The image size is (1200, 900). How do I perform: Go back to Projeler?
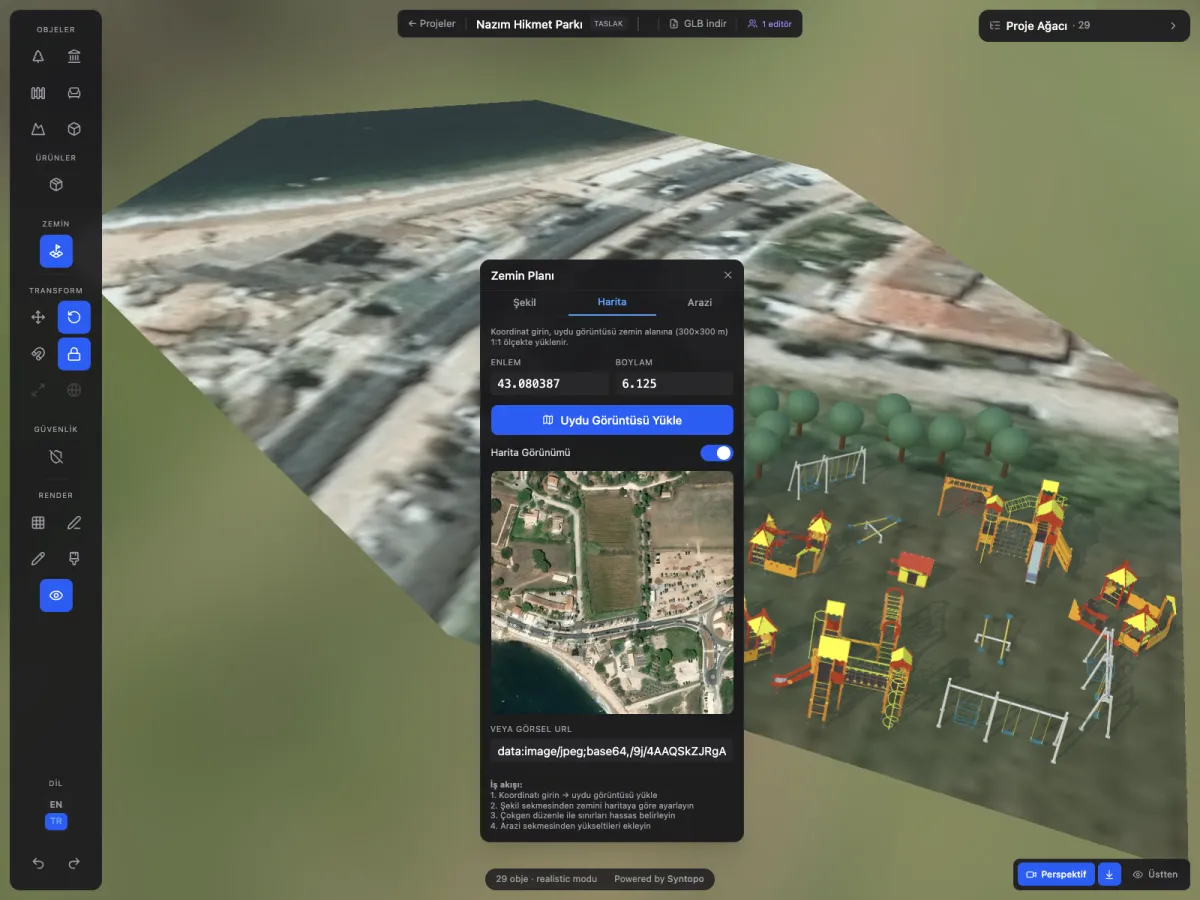(432, 24)
